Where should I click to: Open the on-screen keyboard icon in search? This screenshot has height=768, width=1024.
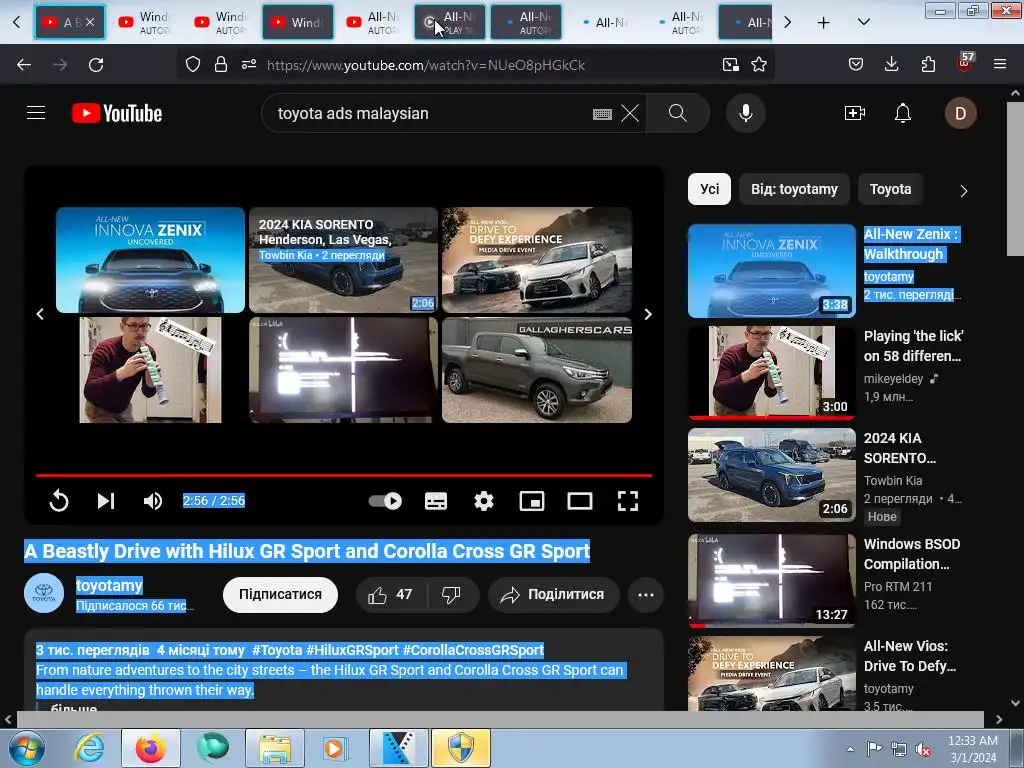tap(602, 114)
